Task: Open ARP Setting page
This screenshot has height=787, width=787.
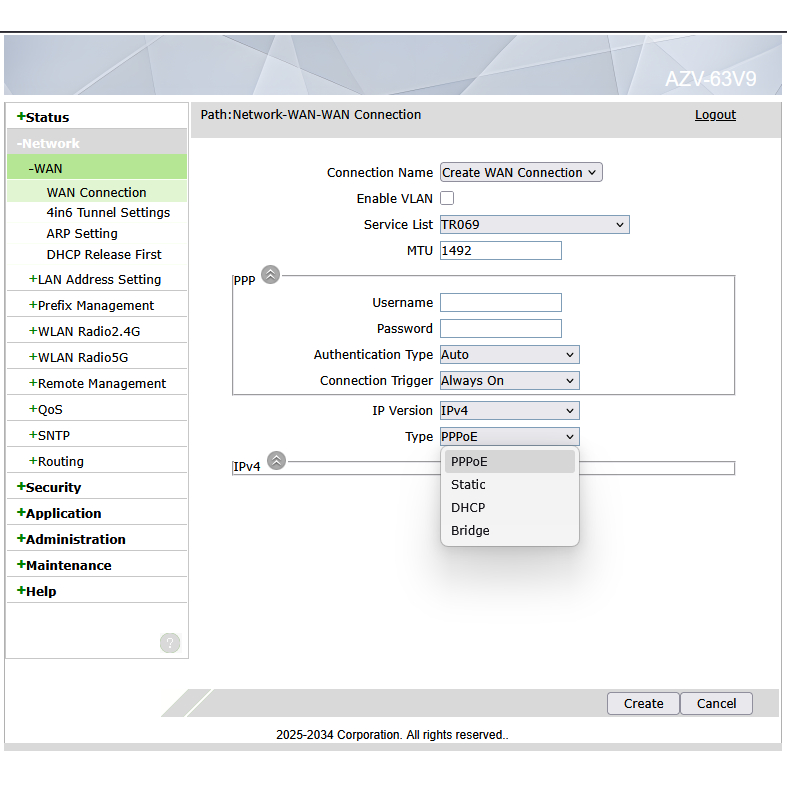Action: (82, 234)
